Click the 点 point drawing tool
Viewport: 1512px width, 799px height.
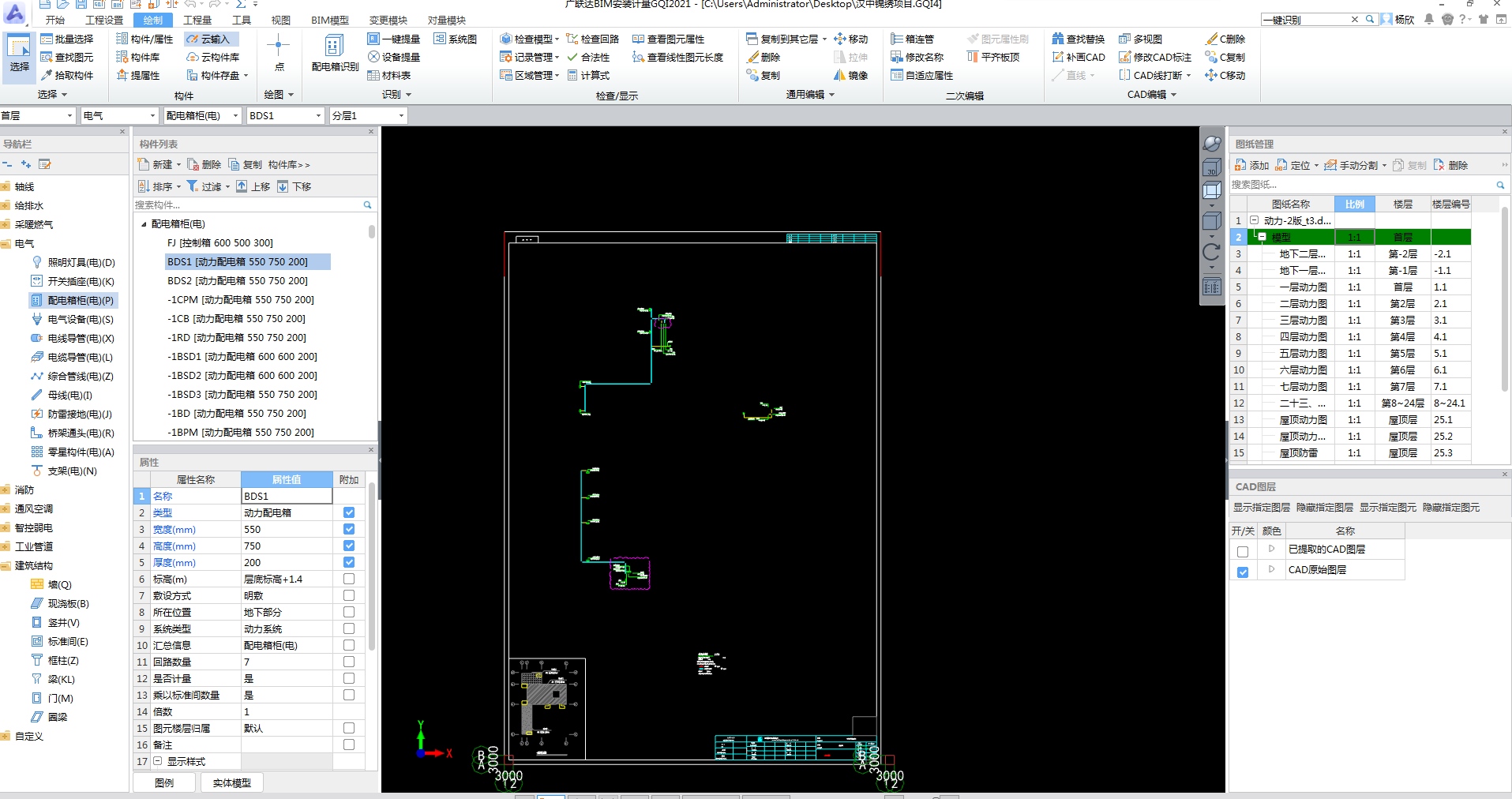[x=279, y=54]
